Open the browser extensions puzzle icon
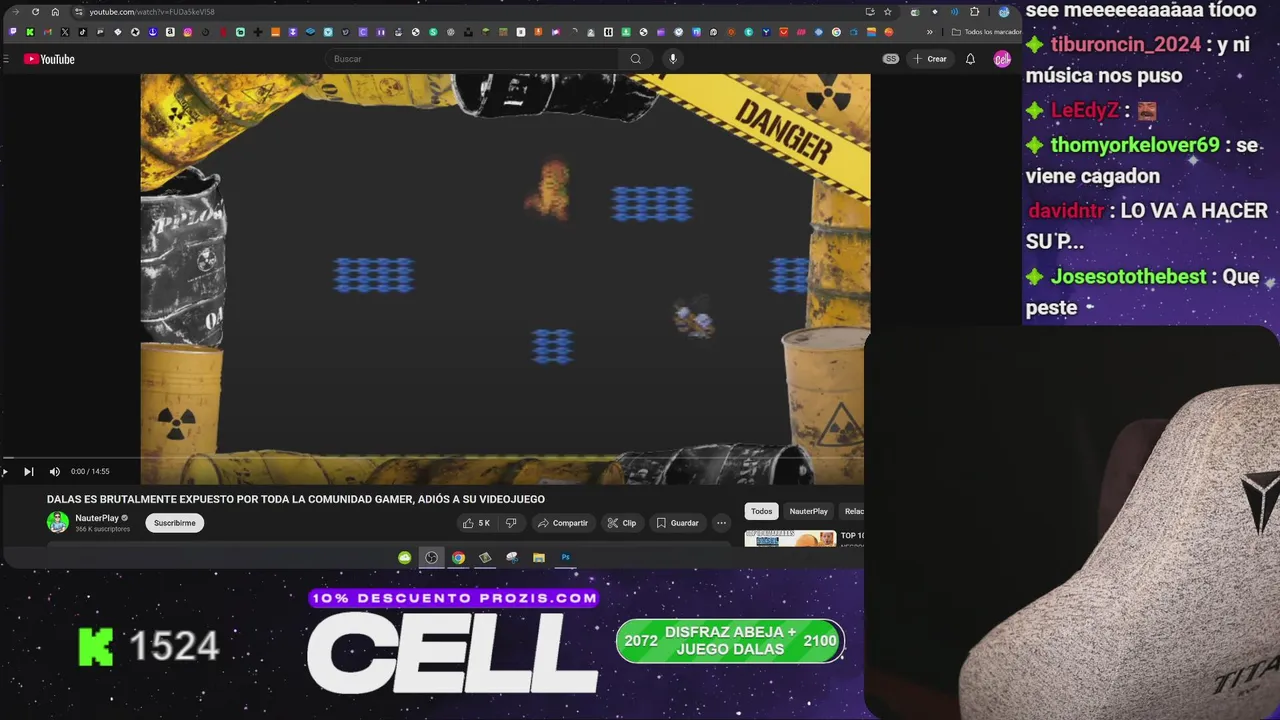This screenshot has height=720, width=1280. coord(975,12)
